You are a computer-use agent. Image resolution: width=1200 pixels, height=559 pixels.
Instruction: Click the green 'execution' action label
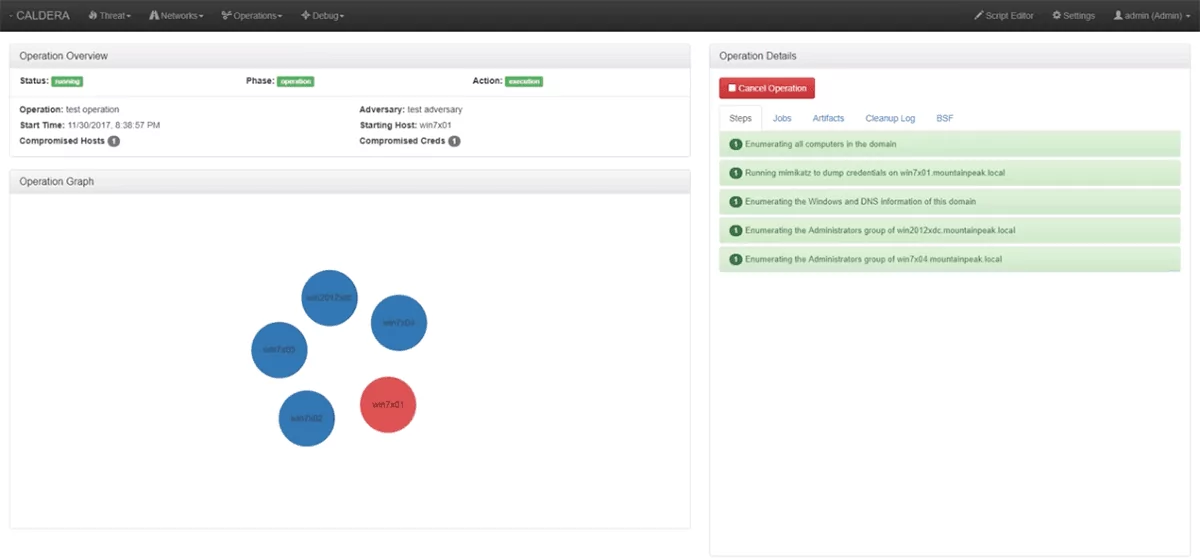[x=524, y=81]
